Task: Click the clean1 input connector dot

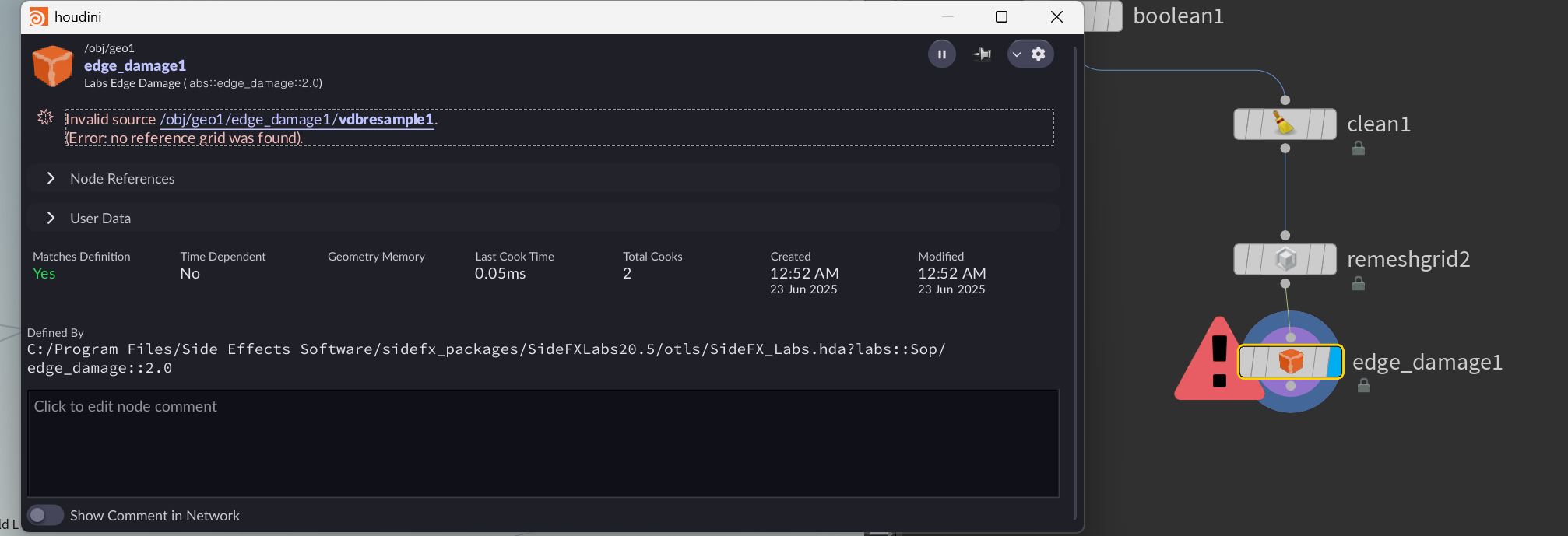Action: pos(1285,100)
